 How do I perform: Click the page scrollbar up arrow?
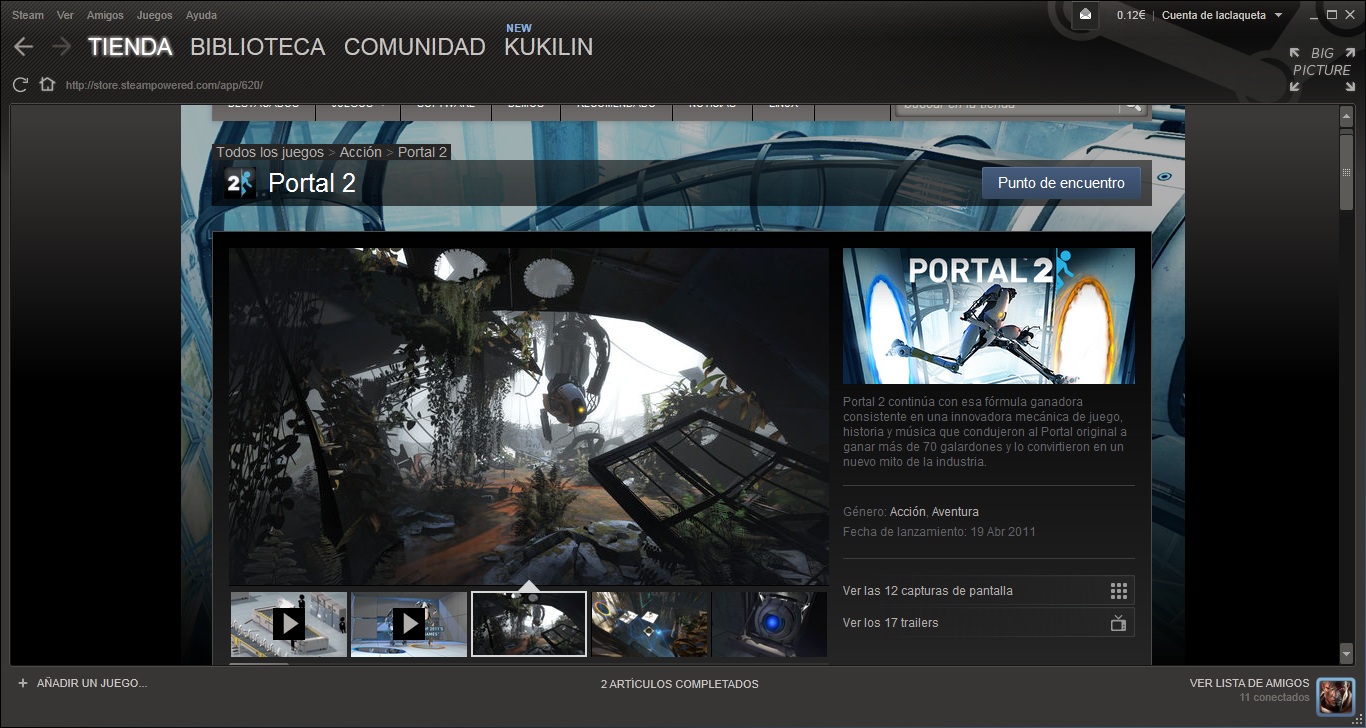click(x=1346, y=115)
